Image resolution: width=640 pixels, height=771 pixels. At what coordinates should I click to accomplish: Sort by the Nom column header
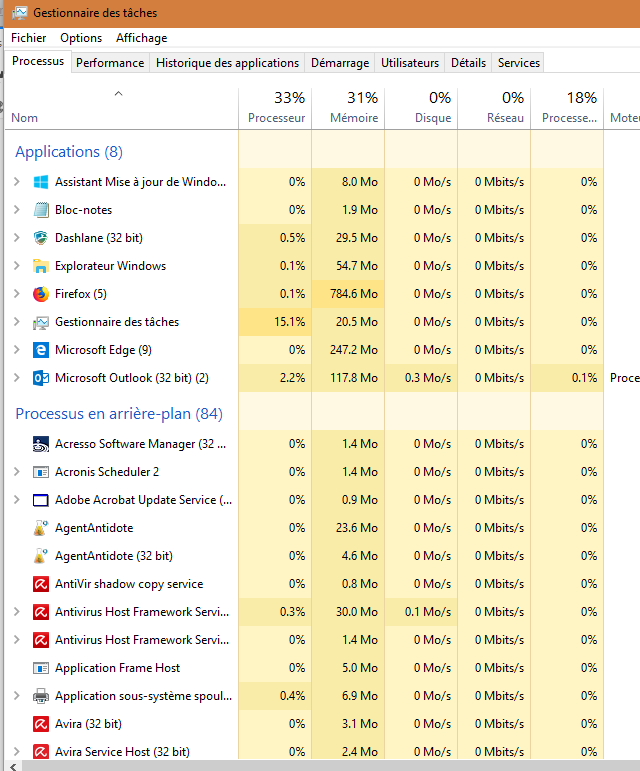click(x=121, y=109)
